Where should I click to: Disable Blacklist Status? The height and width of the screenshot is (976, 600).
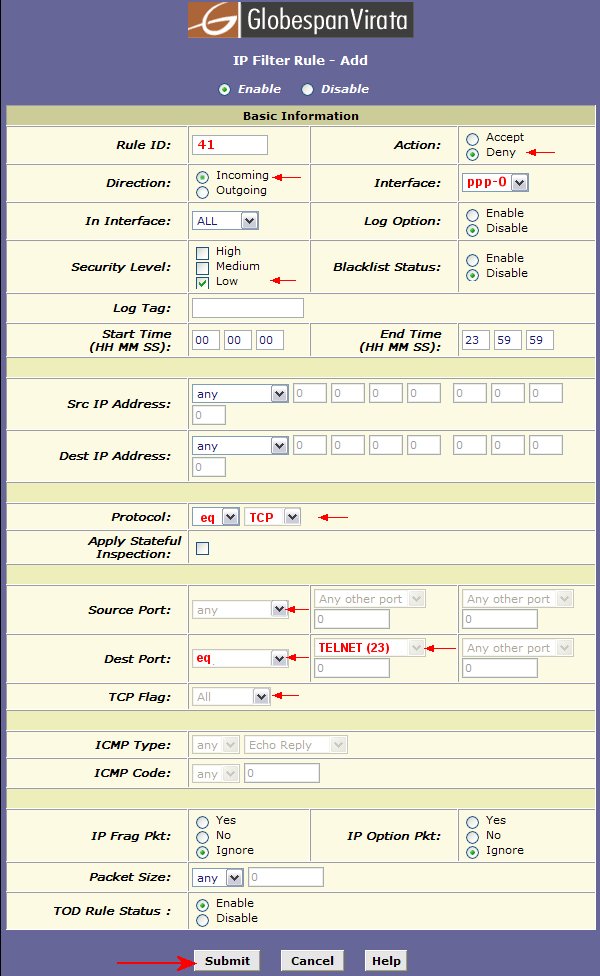(472, 274)
